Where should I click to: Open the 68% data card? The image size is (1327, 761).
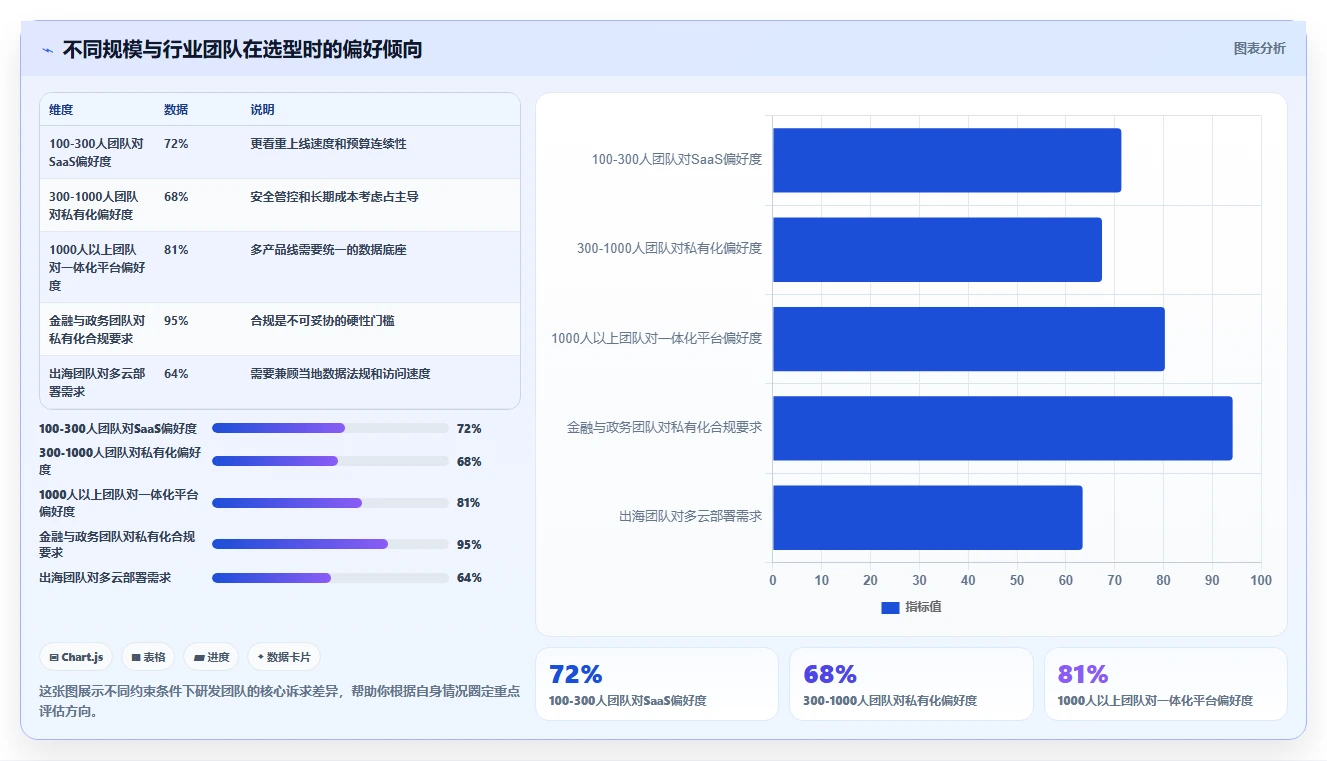911,684
